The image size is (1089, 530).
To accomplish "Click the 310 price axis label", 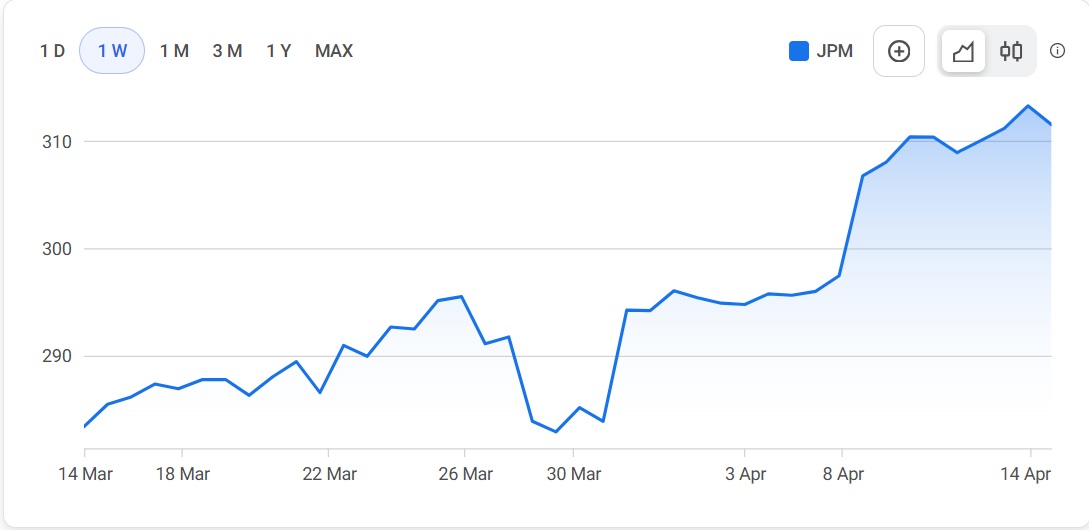I will [x=57, y=142].
